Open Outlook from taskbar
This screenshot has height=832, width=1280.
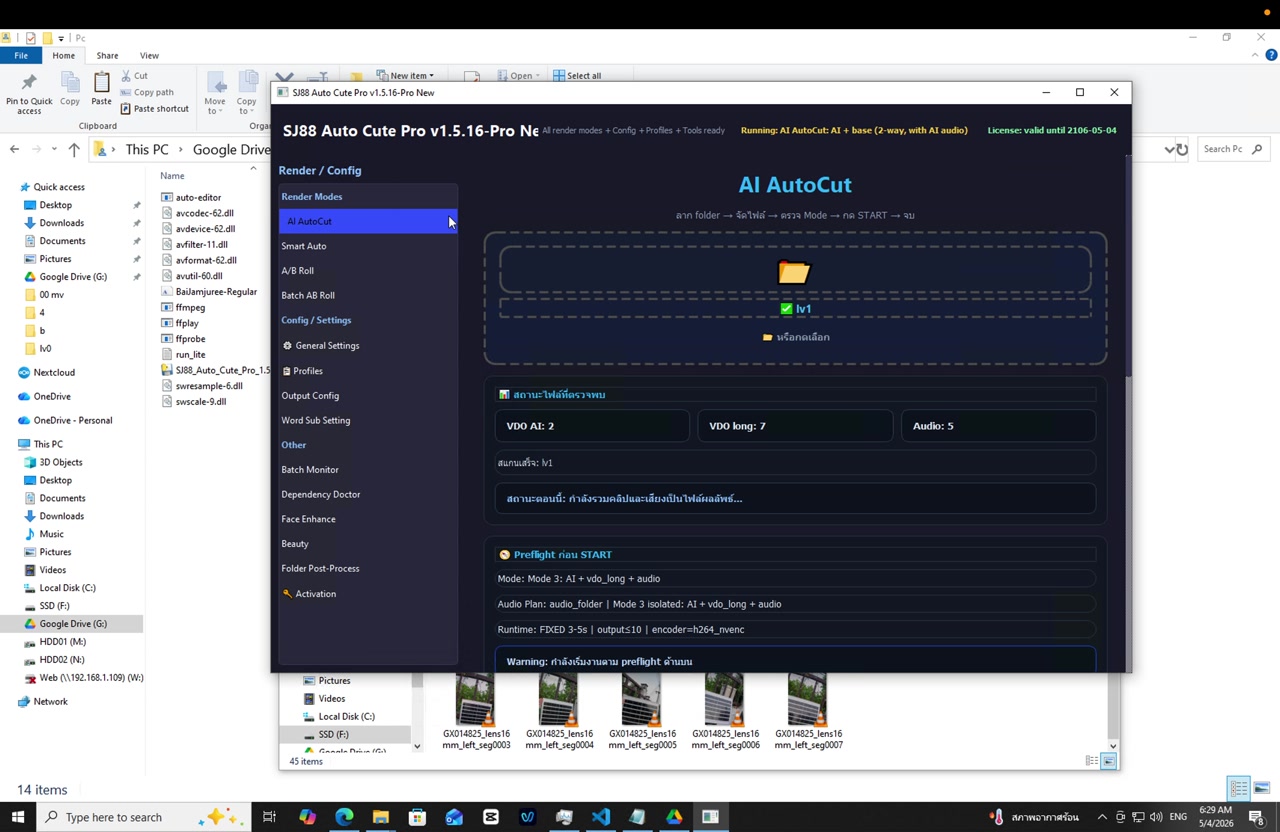pos(454,817)
